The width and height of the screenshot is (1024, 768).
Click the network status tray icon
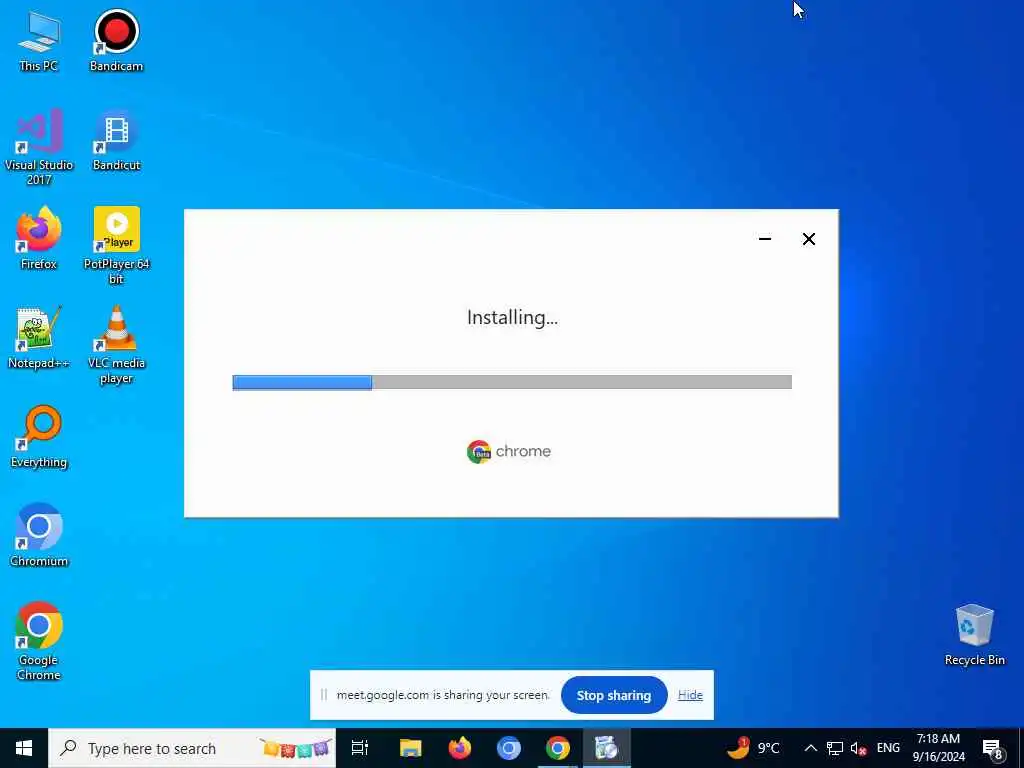pyautogui.click(x=835, y=748)
